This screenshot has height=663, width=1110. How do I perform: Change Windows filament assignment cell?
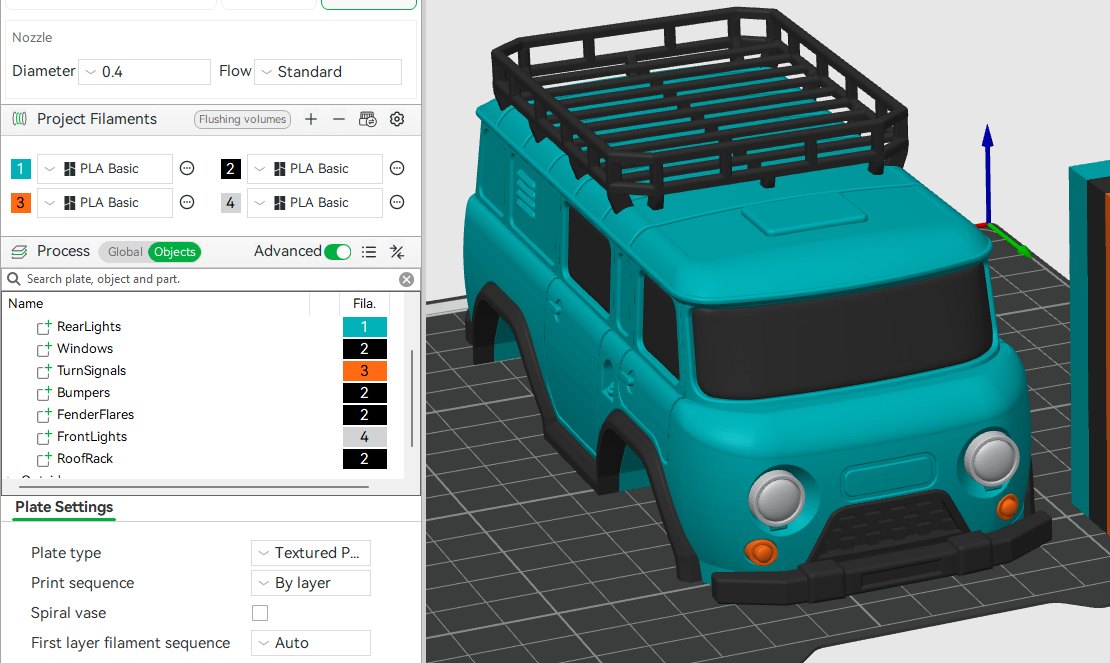(x=365, y=349)
